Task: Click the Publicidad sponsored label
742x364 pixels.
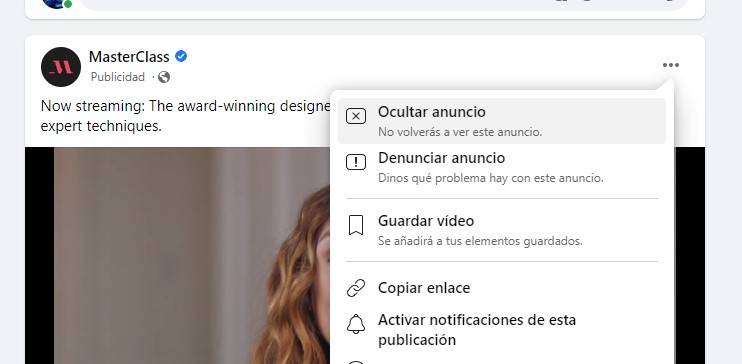Action: click(x=118, y=77)
